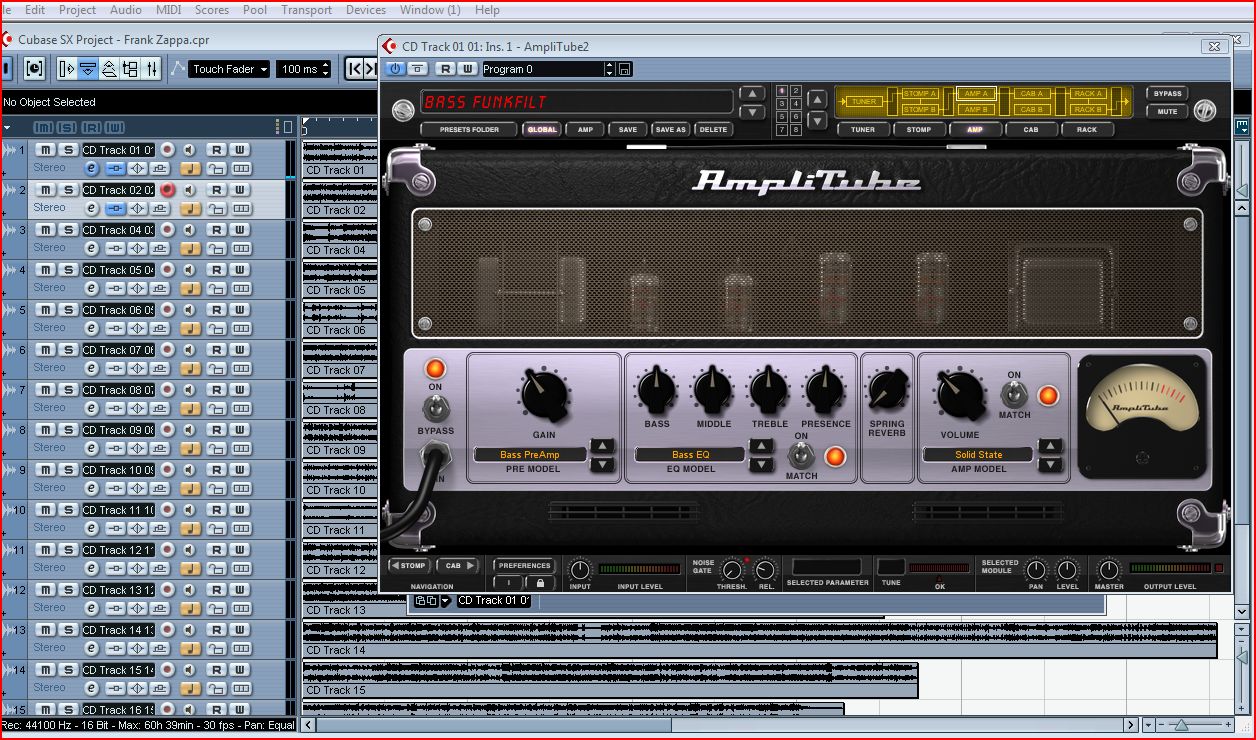Open the Project menu

pyautogui.click(x=77, y=10)
